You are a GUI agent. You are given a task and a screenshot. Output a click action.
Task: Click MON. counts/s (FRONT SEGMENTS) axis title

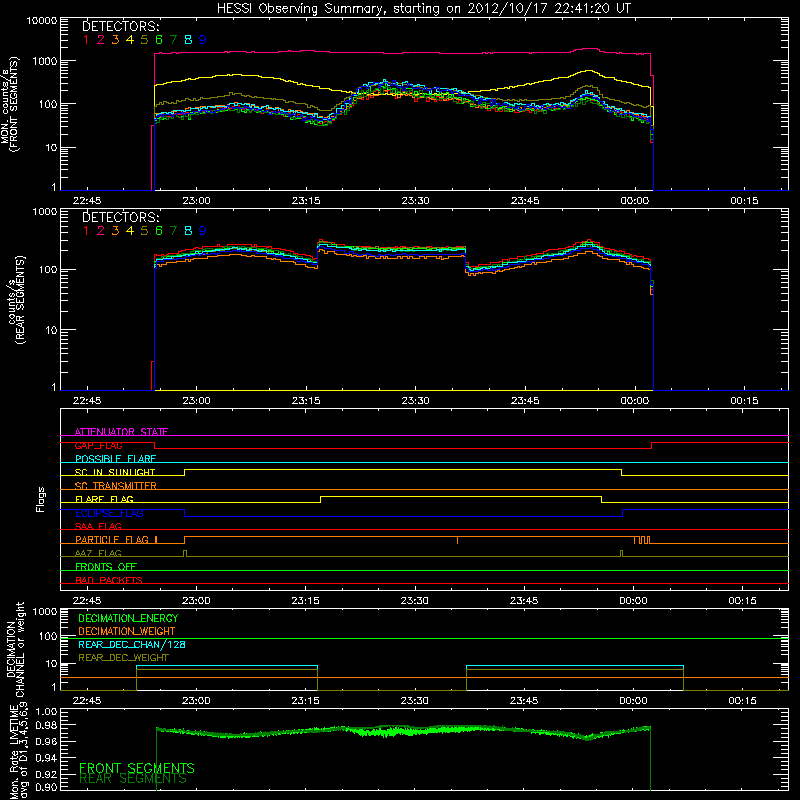click(x=10, y=104)
